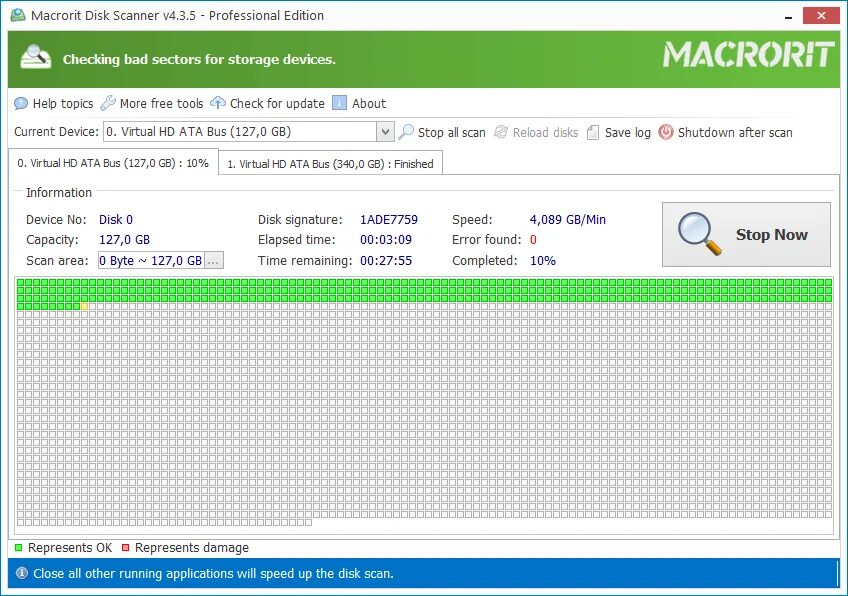This screenshot has height=596, width=848.
Task: Click the Information group label
Action: pos(59,193)
